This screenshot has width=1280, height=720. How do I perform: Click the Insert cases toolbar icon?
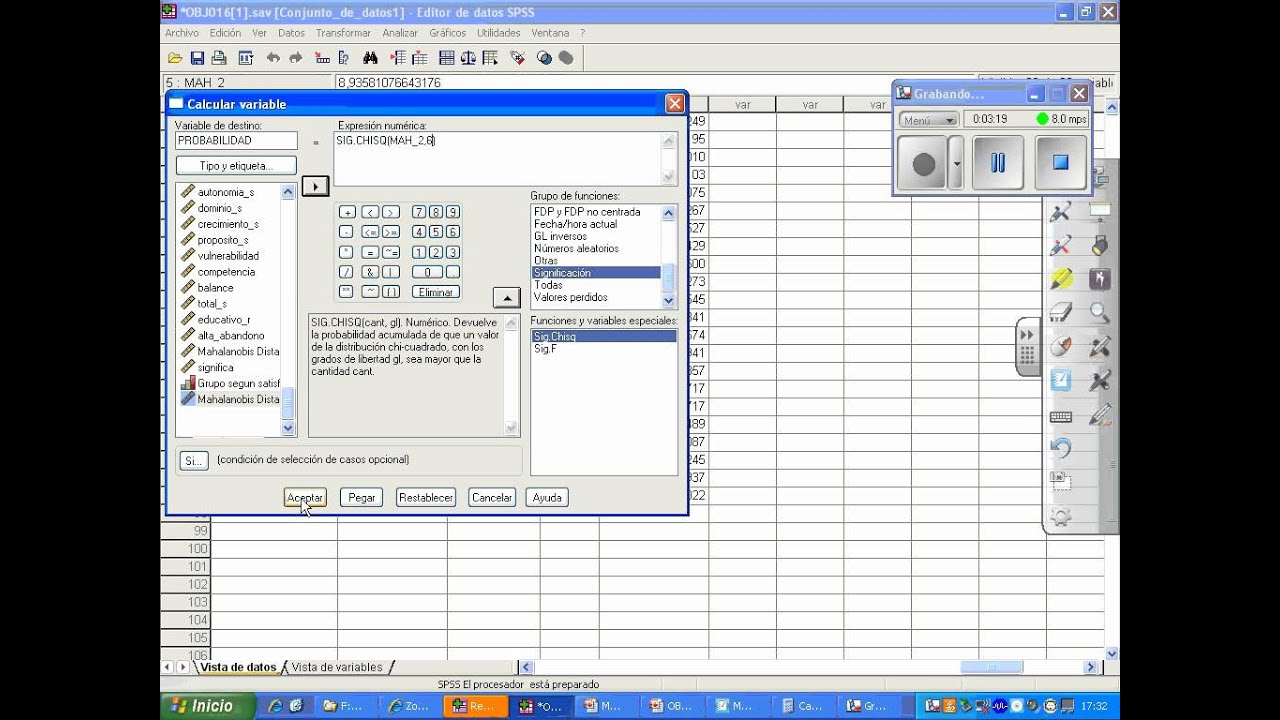coord(397,58)
